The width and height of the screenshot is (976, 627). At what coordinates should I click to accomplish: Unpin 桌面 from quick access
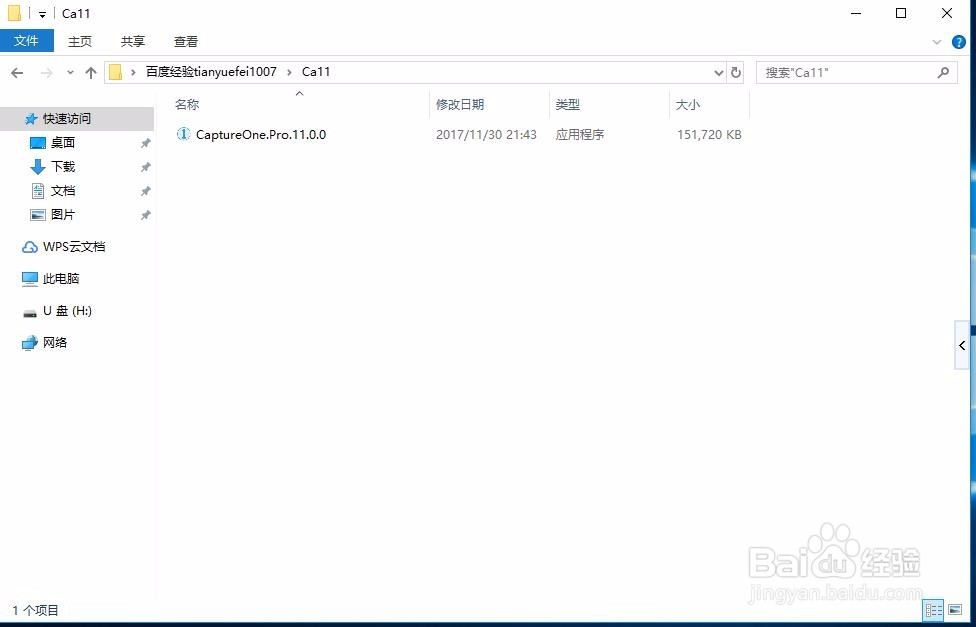pos(145,143)
